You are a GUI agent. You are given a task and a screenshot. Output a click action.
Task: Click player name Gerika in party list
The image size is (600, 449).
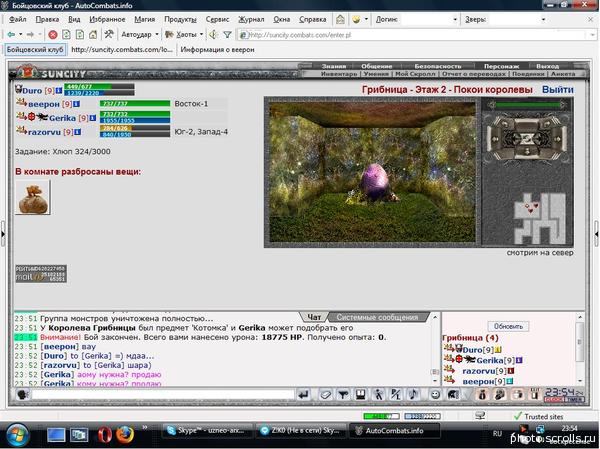[62, 118]
